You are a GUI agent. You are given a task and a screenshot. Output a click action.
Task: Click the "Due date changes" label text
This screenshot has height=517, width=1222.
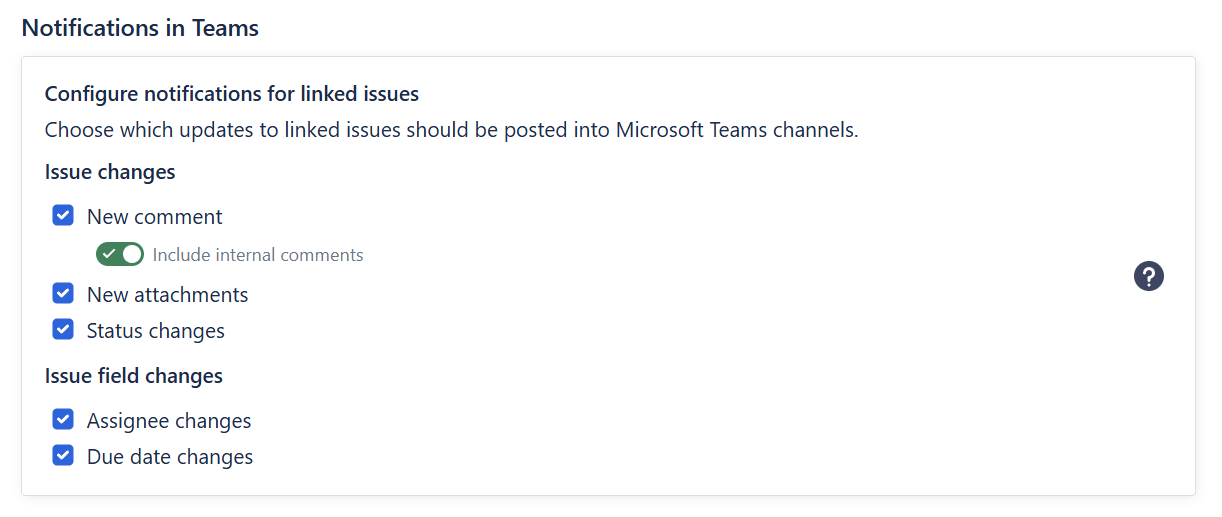(169, 457)
